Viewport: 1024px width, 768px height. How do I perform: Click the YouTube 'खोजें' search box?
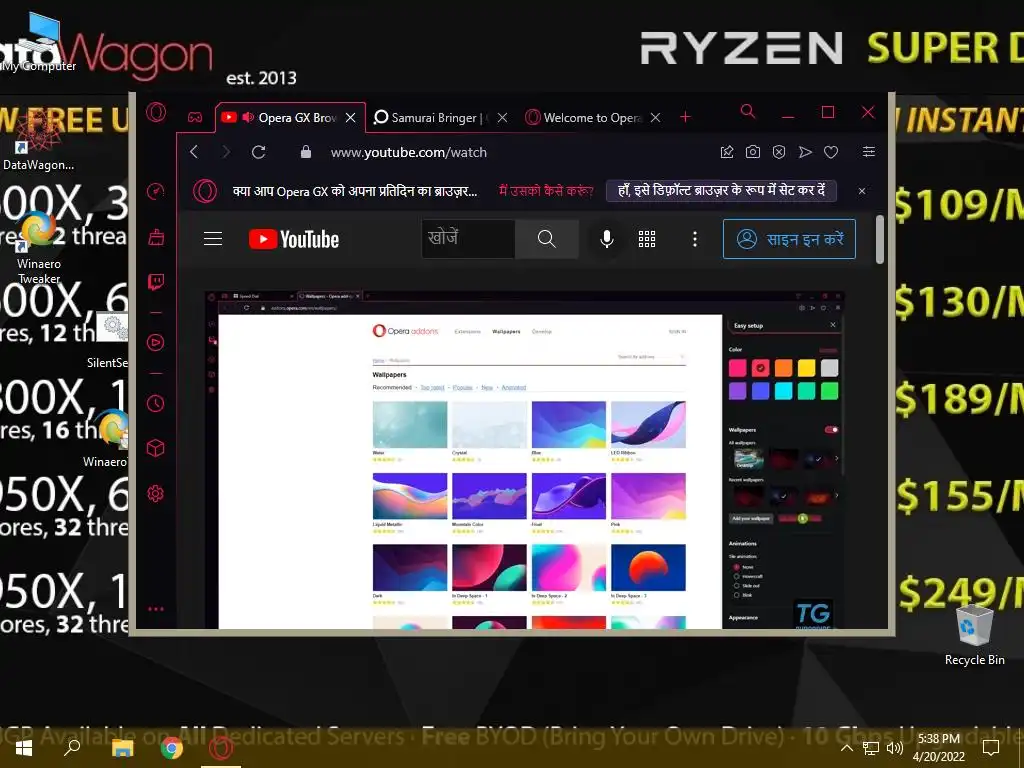pyautogui.click(x=468, y=238)
